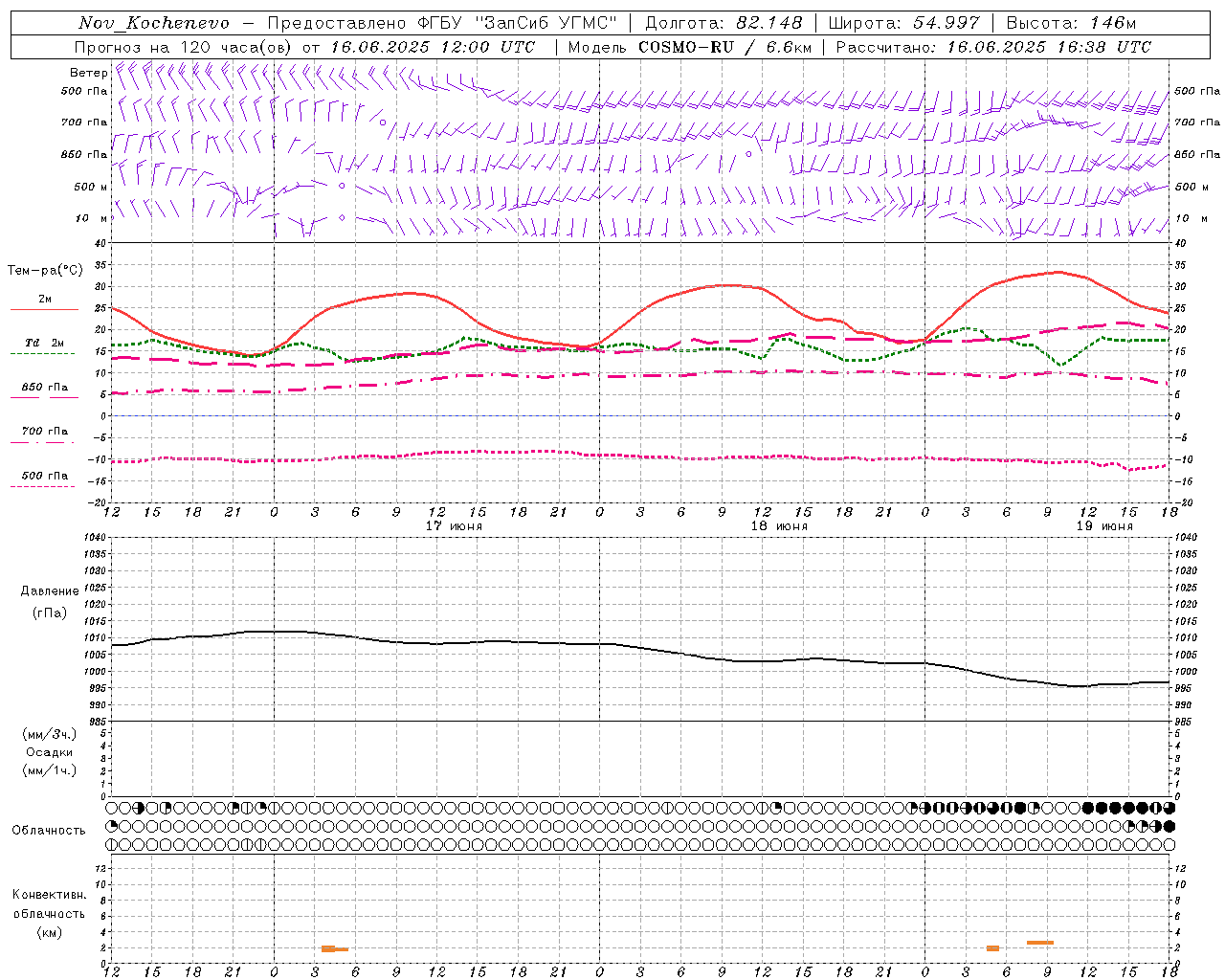Viewport: 1225px width, 980px height.
Task: Click the longitude value Долгота: 82.148
Action: (724, 23)
